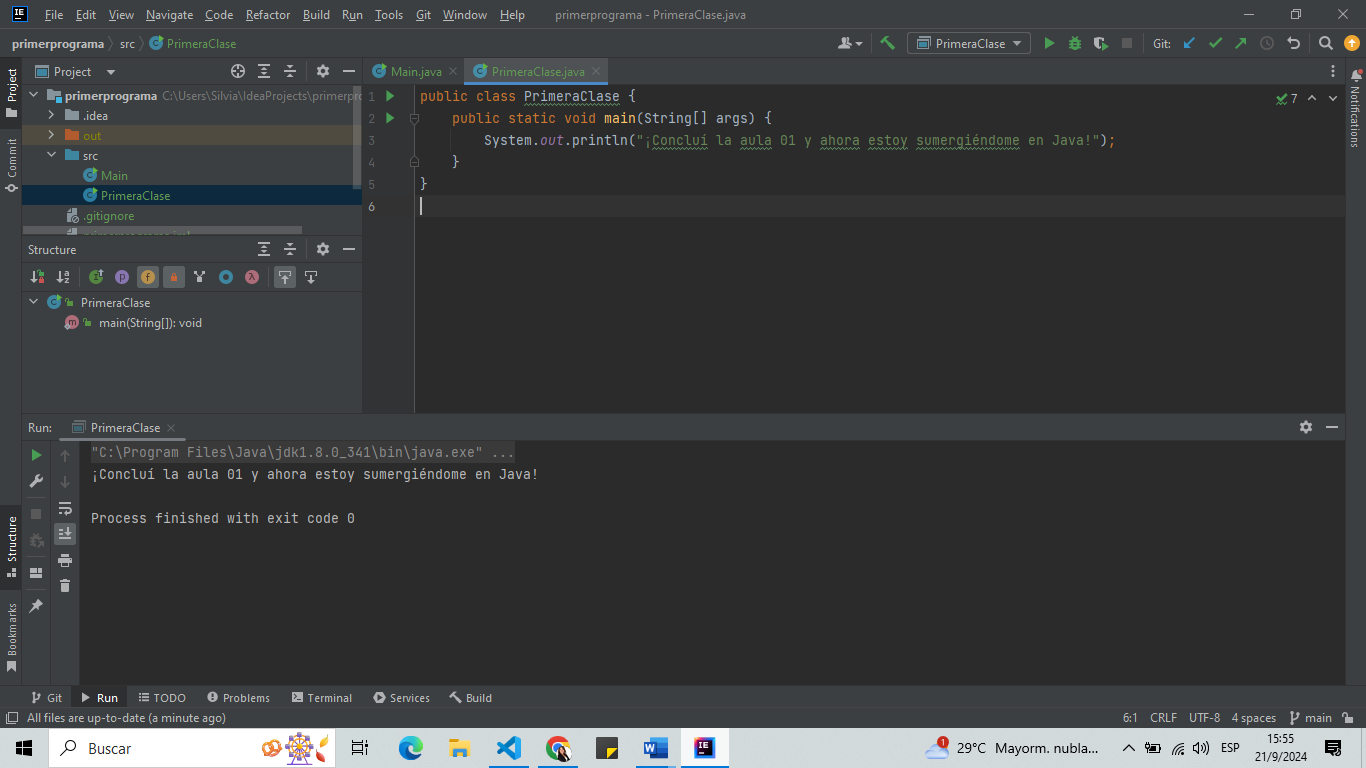Image resolution: width=1366 pixels, height=768 pixels.
Task: Click the wrench icon in Run panel
Action: [x=36, y=481]
